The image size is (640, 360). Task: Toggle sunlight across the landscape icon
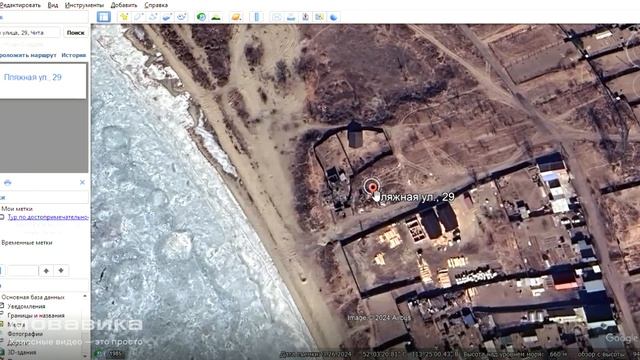216,17
